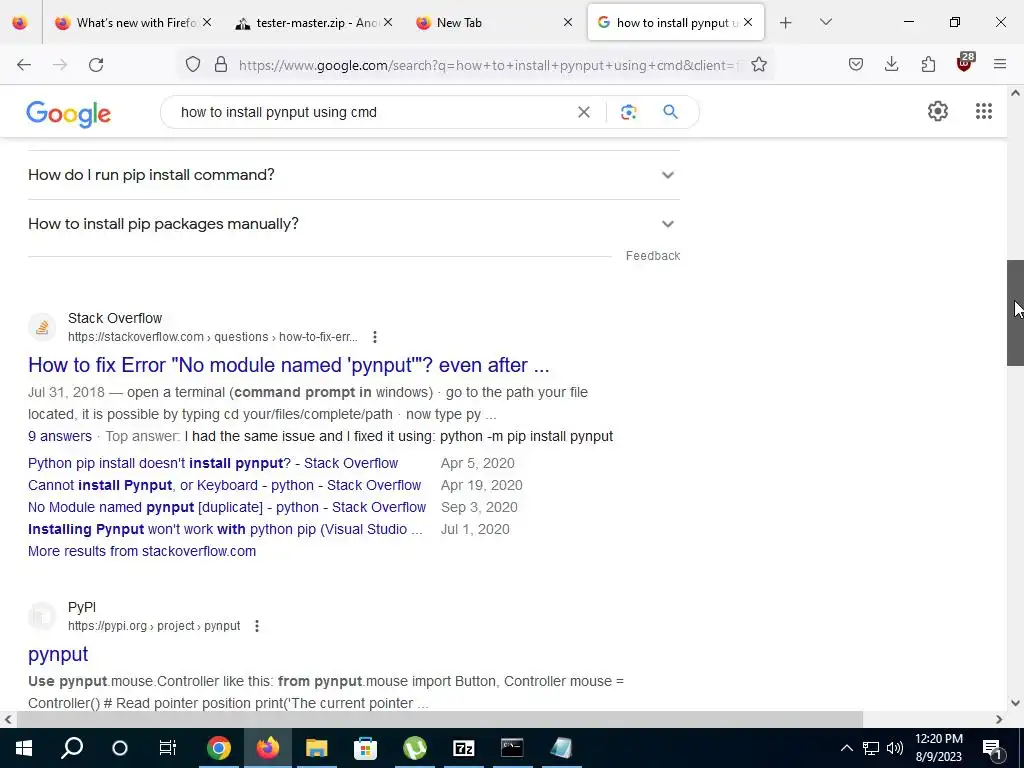Open "No Module named pynput [duplicate]" link

[227, 507]
